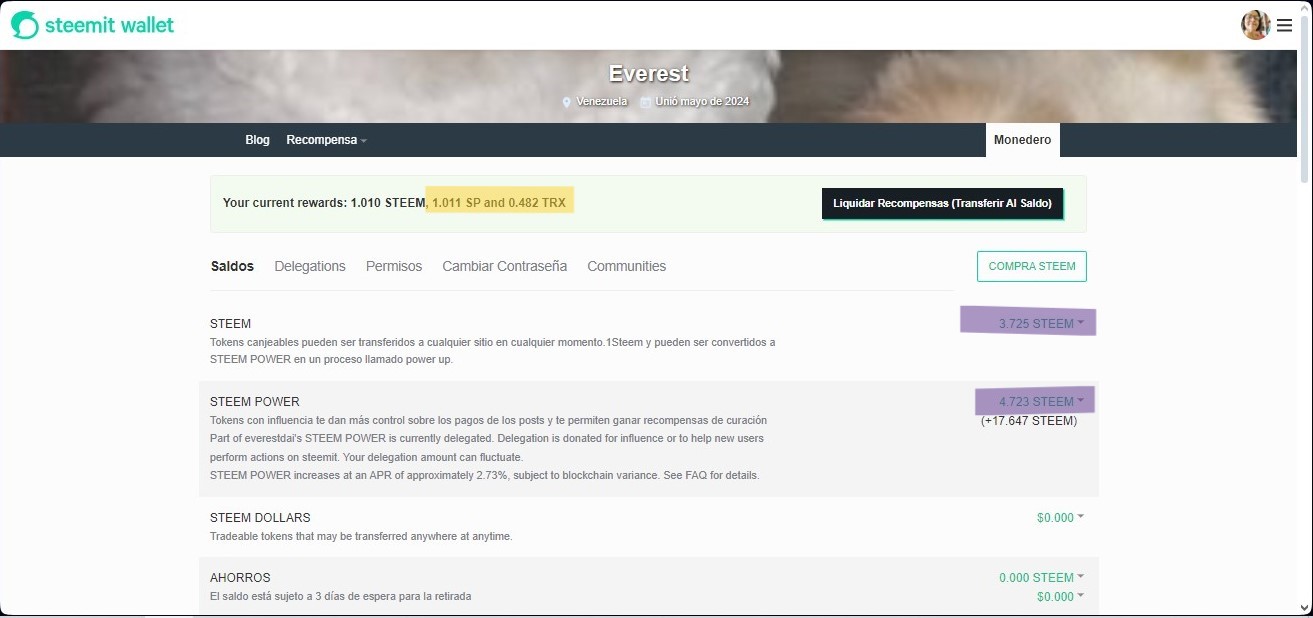Select the Monedero tab
Screen dimensions: 1313x618
(x=1022, y=140)
